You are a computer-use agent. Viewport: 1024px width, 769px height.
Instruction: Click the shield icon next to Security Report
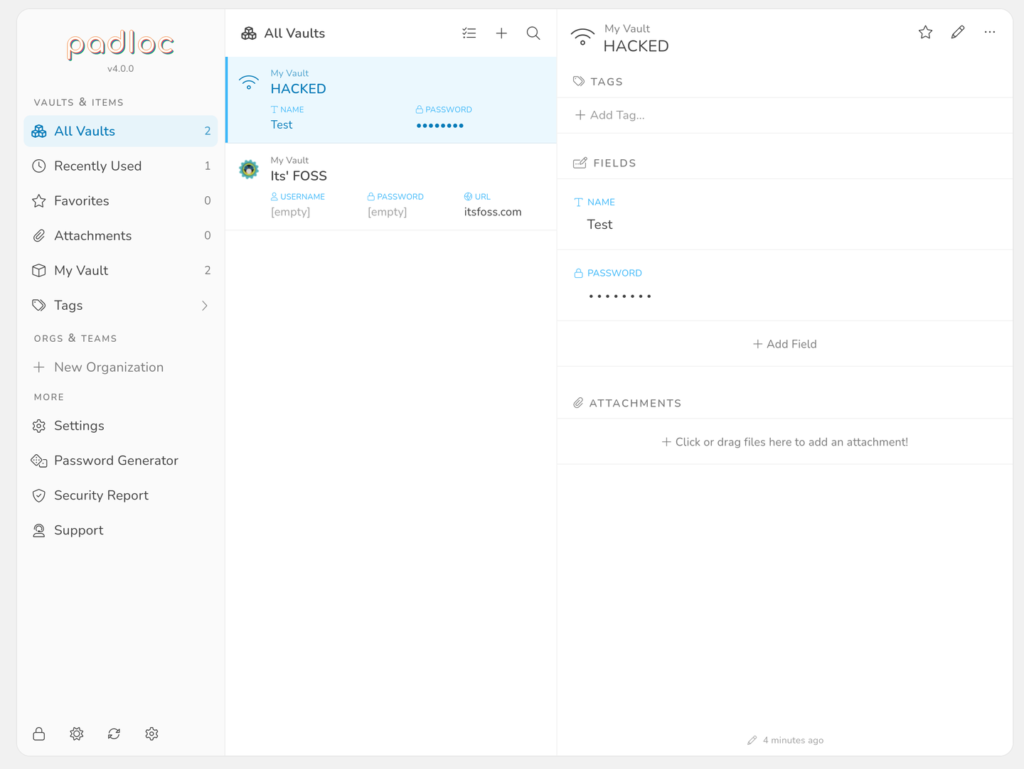pyautogui.click(x=39, y=495)
